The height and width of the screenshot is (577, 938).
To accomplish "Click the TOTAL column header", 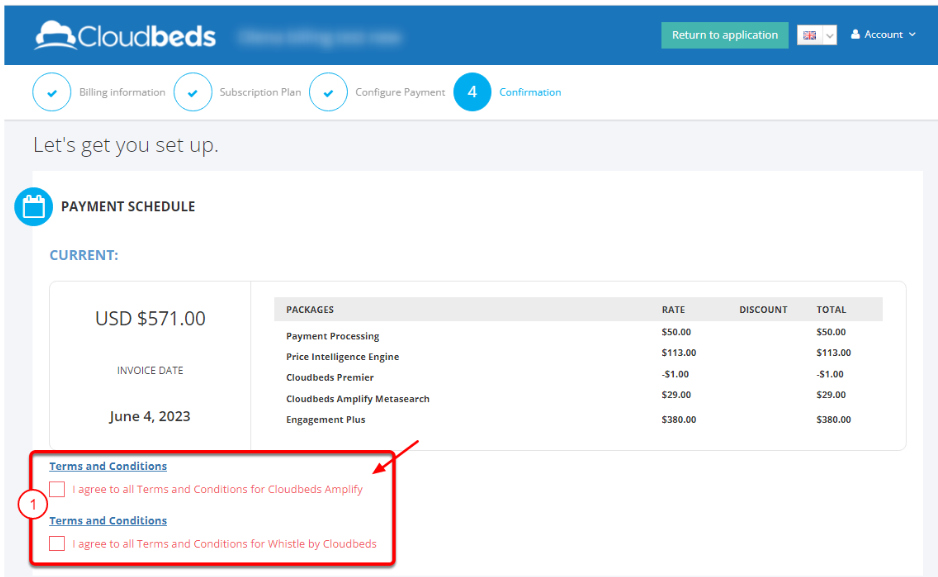I will pyautogui.click(x=831, y=310).
